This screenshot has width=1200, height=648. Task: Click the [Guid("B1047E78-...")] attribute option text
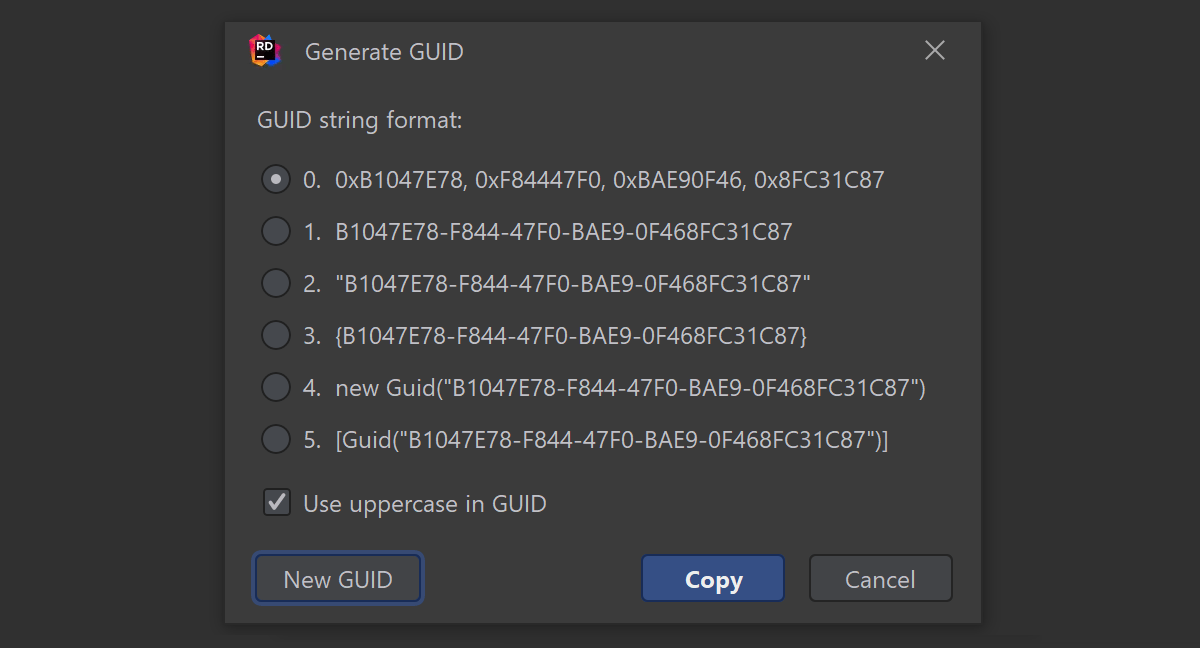coord(612,439)
